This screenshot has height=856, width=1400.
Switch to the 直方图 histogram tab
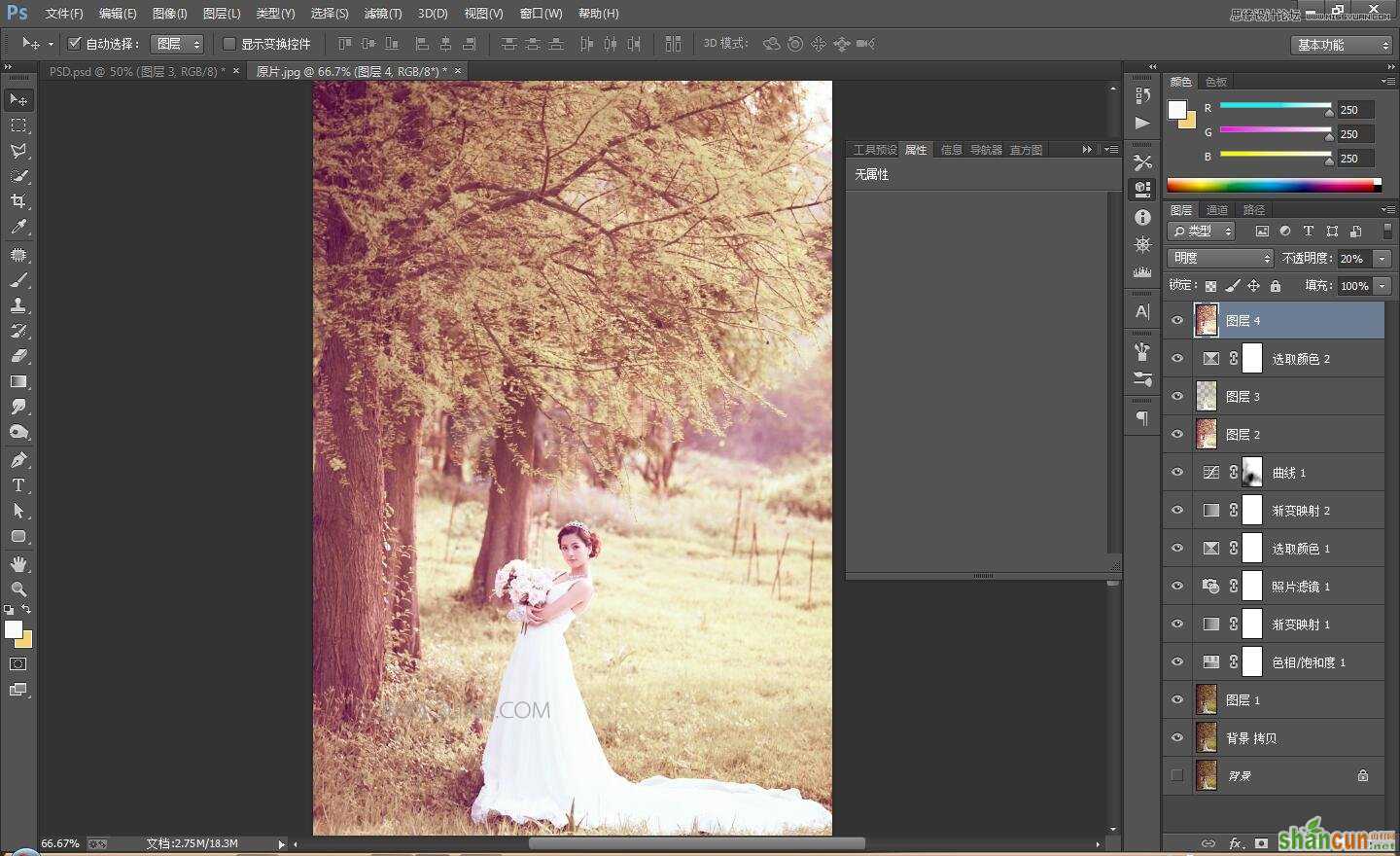(x=1026, y=149)
